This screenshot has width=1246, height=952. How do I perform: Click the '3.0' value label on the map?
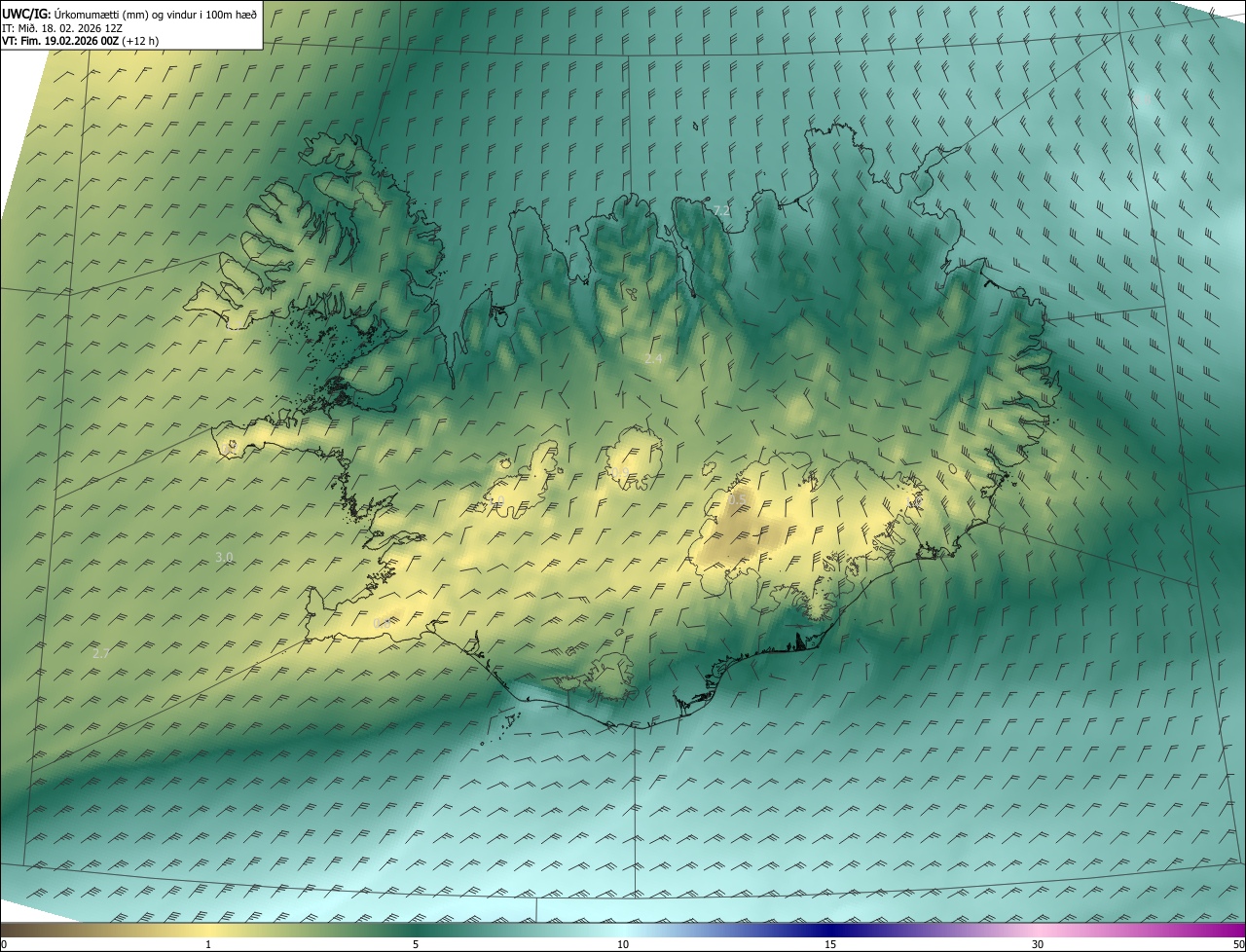pos(224,558)
